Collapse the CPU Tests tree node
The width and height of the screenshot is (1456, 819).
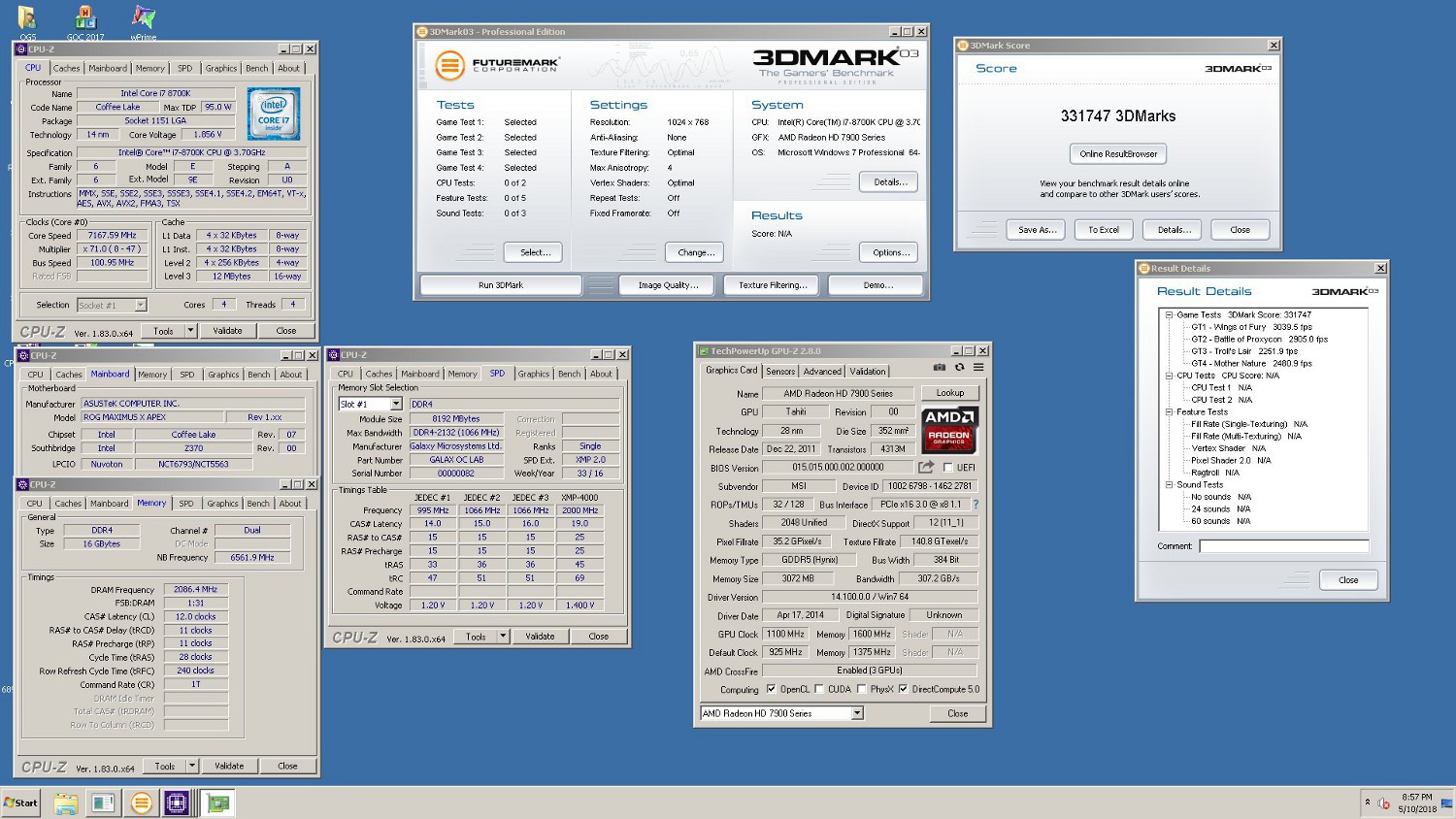pos(1169,376)
